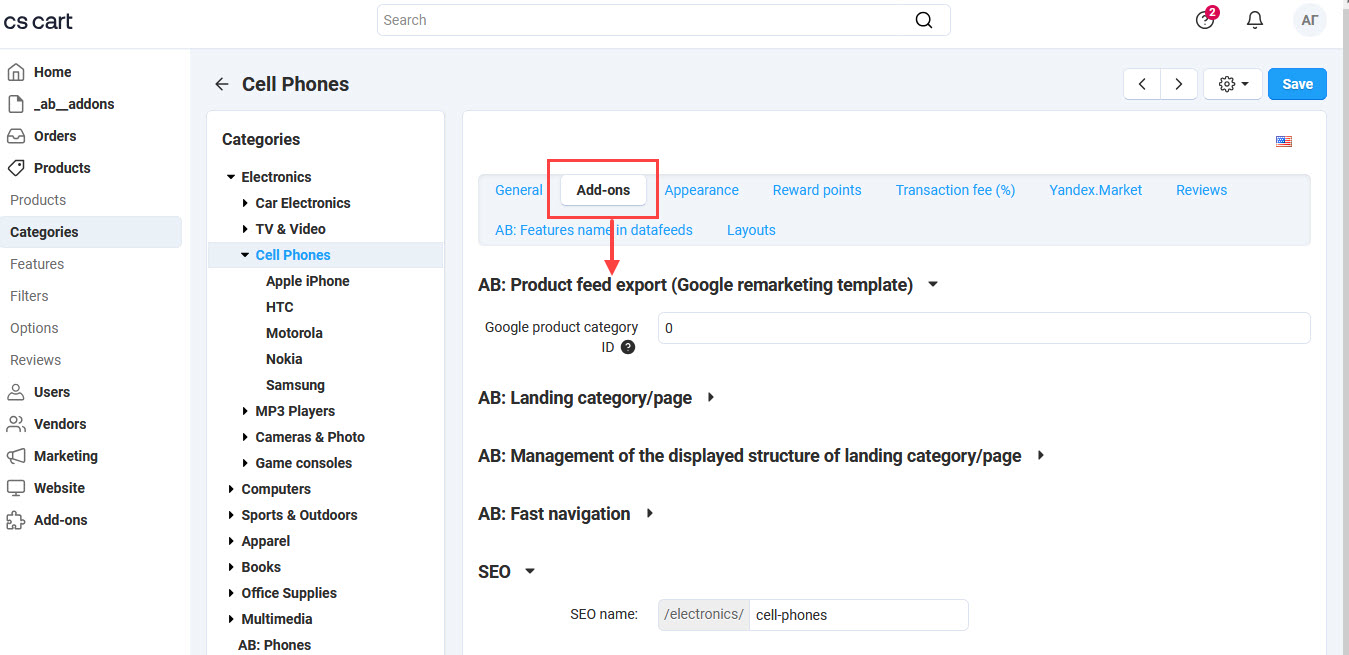Switch to the Appearance tab
1349x655 pixels.
pos(701,190)
